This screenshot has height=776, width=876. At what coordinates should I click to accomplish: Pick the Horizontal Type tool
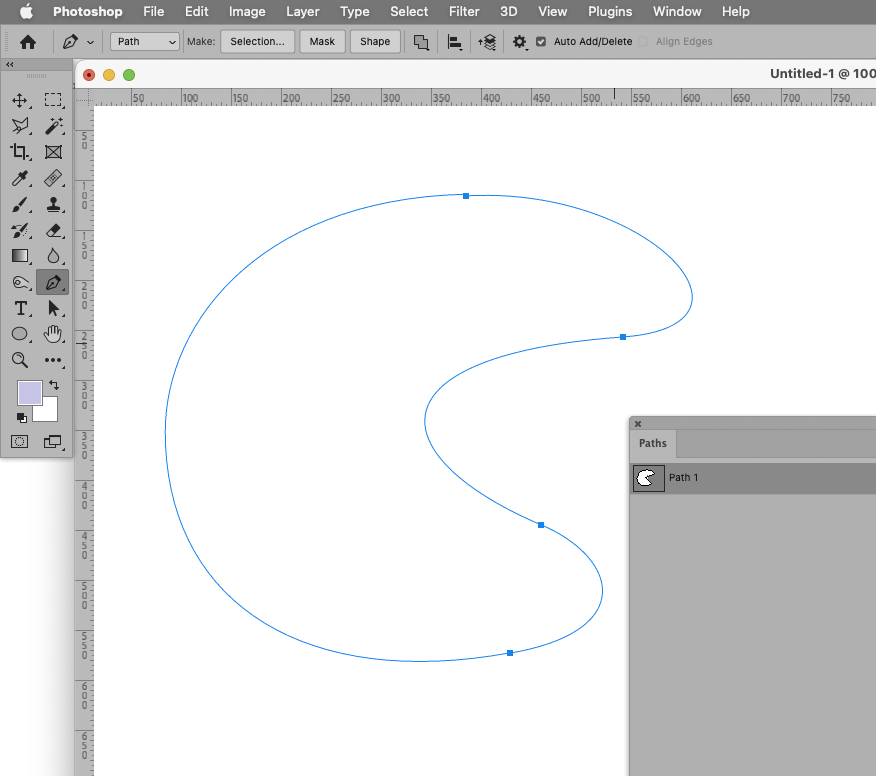(20, 309)
